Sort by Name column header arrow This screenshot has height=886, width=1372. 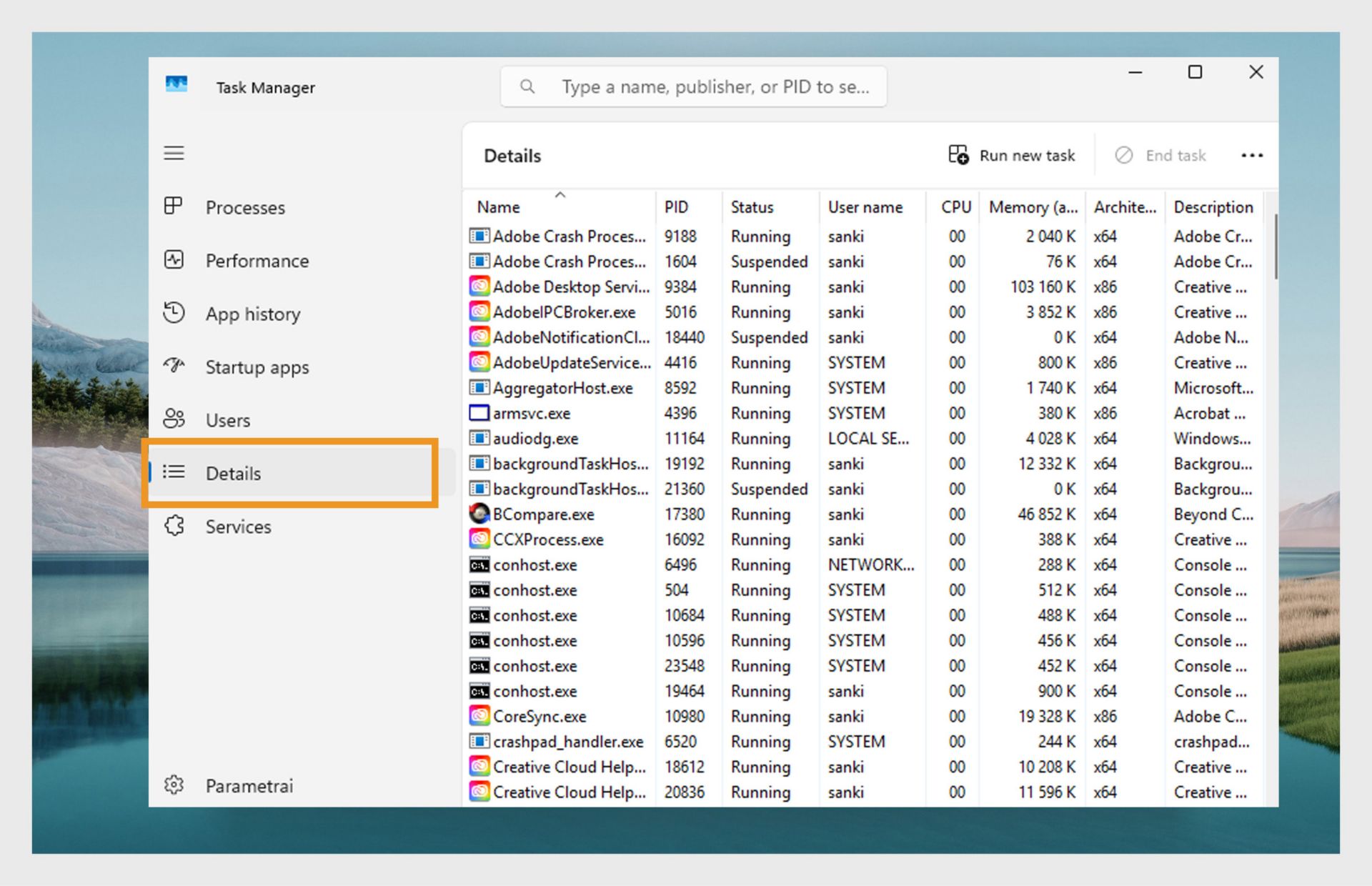(x=560, y=195)
